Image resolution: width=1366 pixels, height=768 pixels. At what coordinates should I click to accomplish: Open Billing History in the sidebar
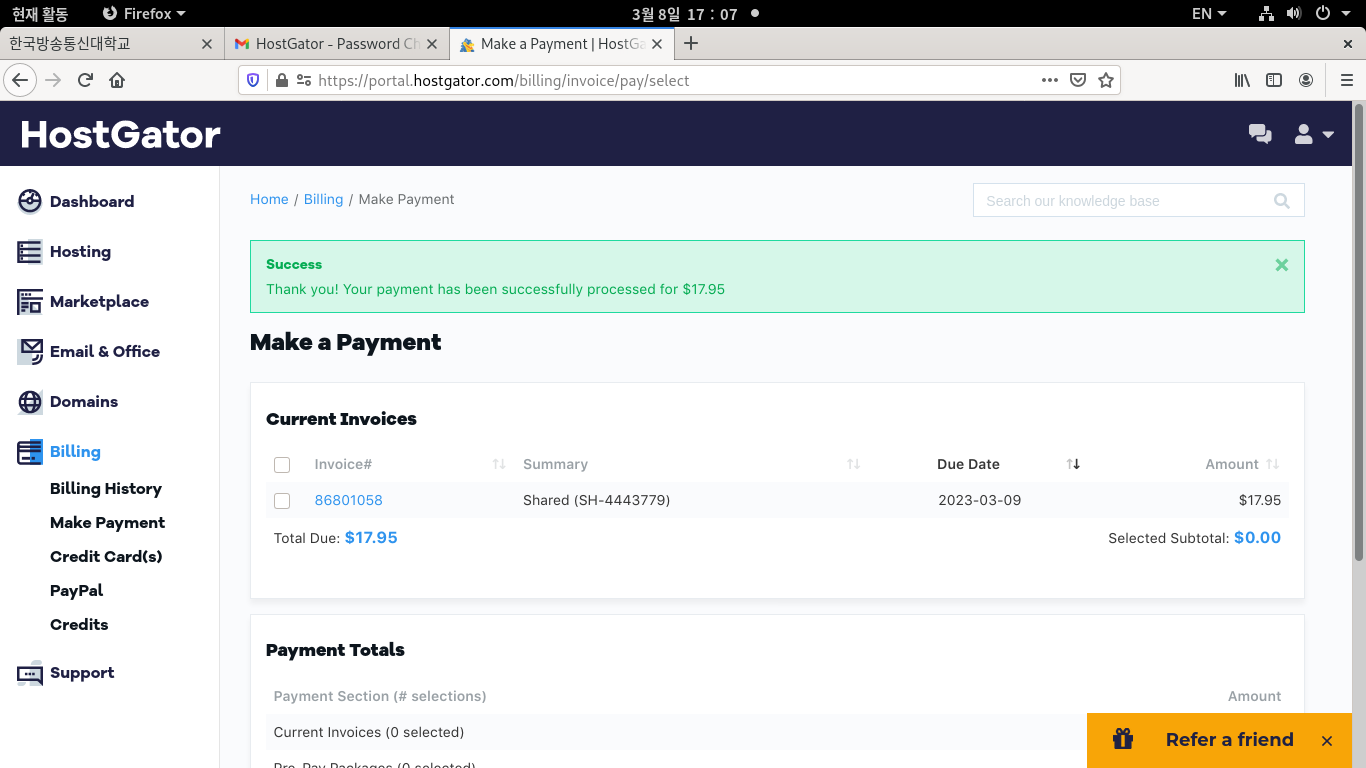[x=106, y=489]
